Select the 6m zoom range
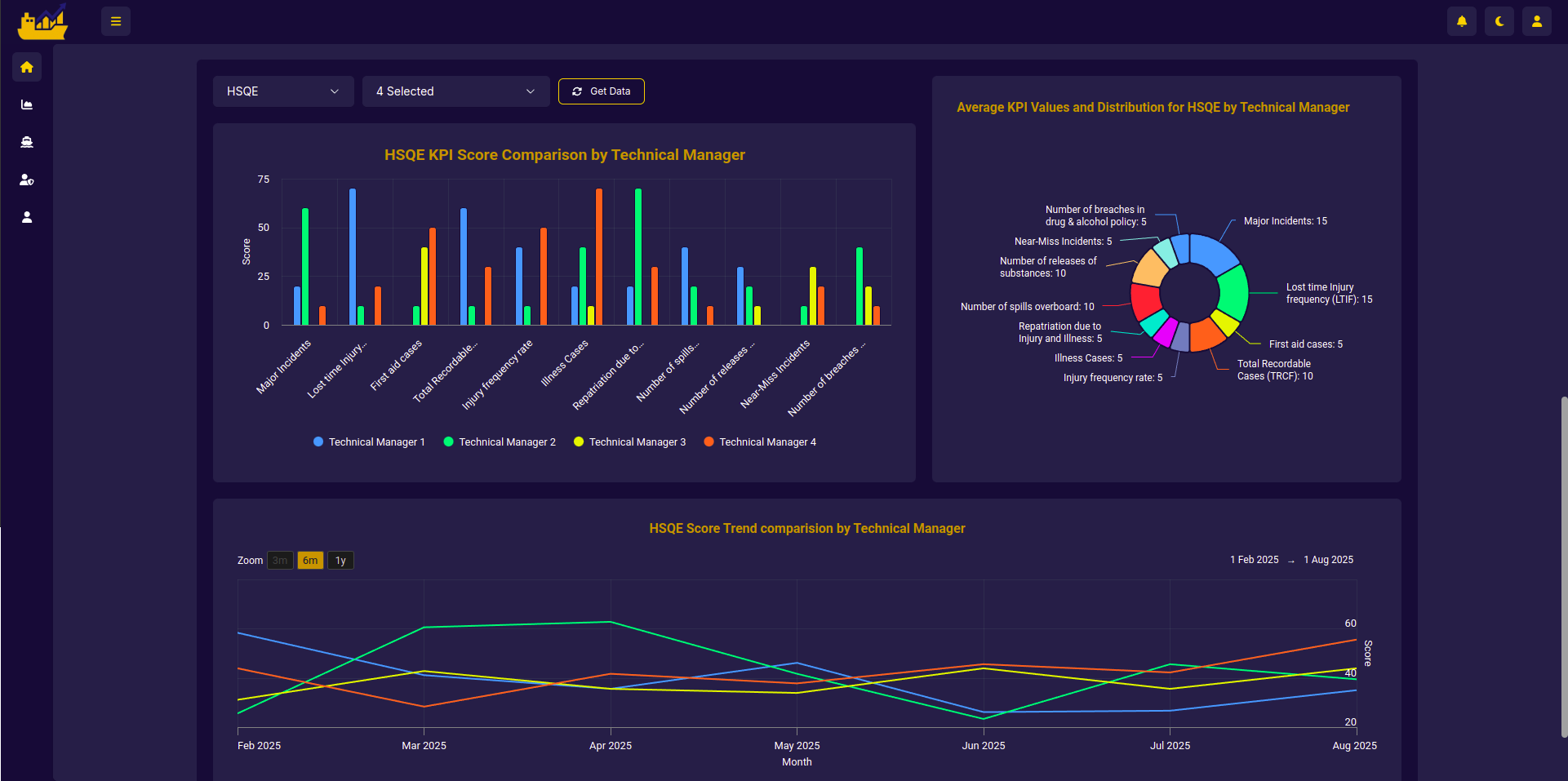The height and width of the screenshot is (781, 1568). click(310, 561)
